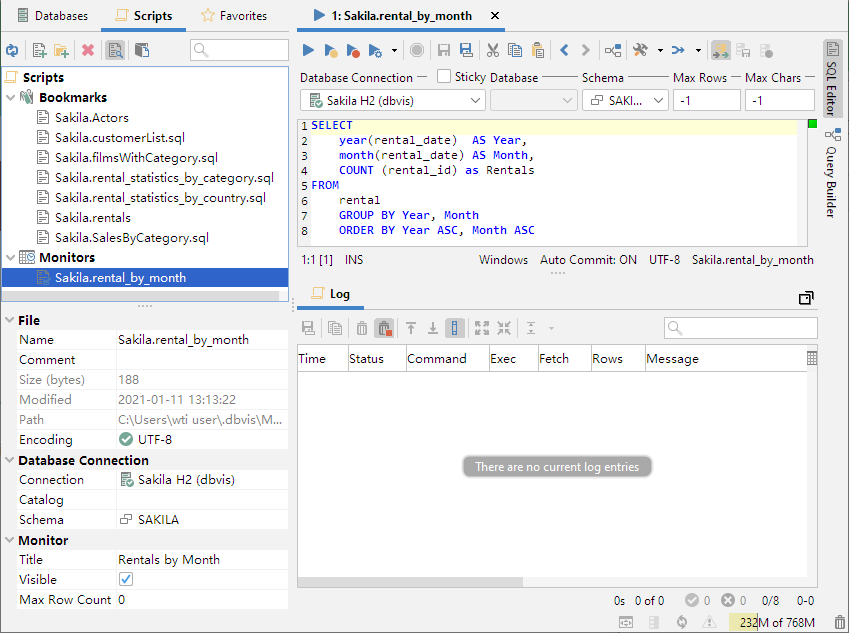
Task: Click the paste clipboard icon in editor toolbar
Action: (x=538, y=50)
